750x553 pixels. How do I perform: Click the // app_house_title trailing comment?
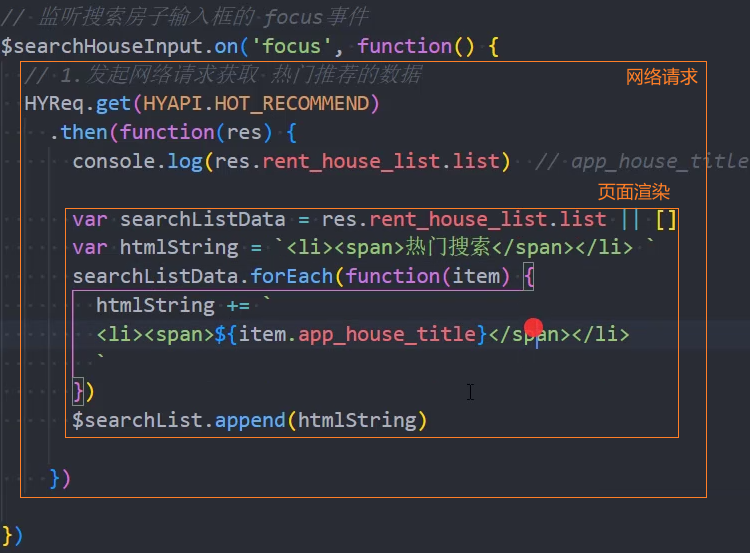640,162
